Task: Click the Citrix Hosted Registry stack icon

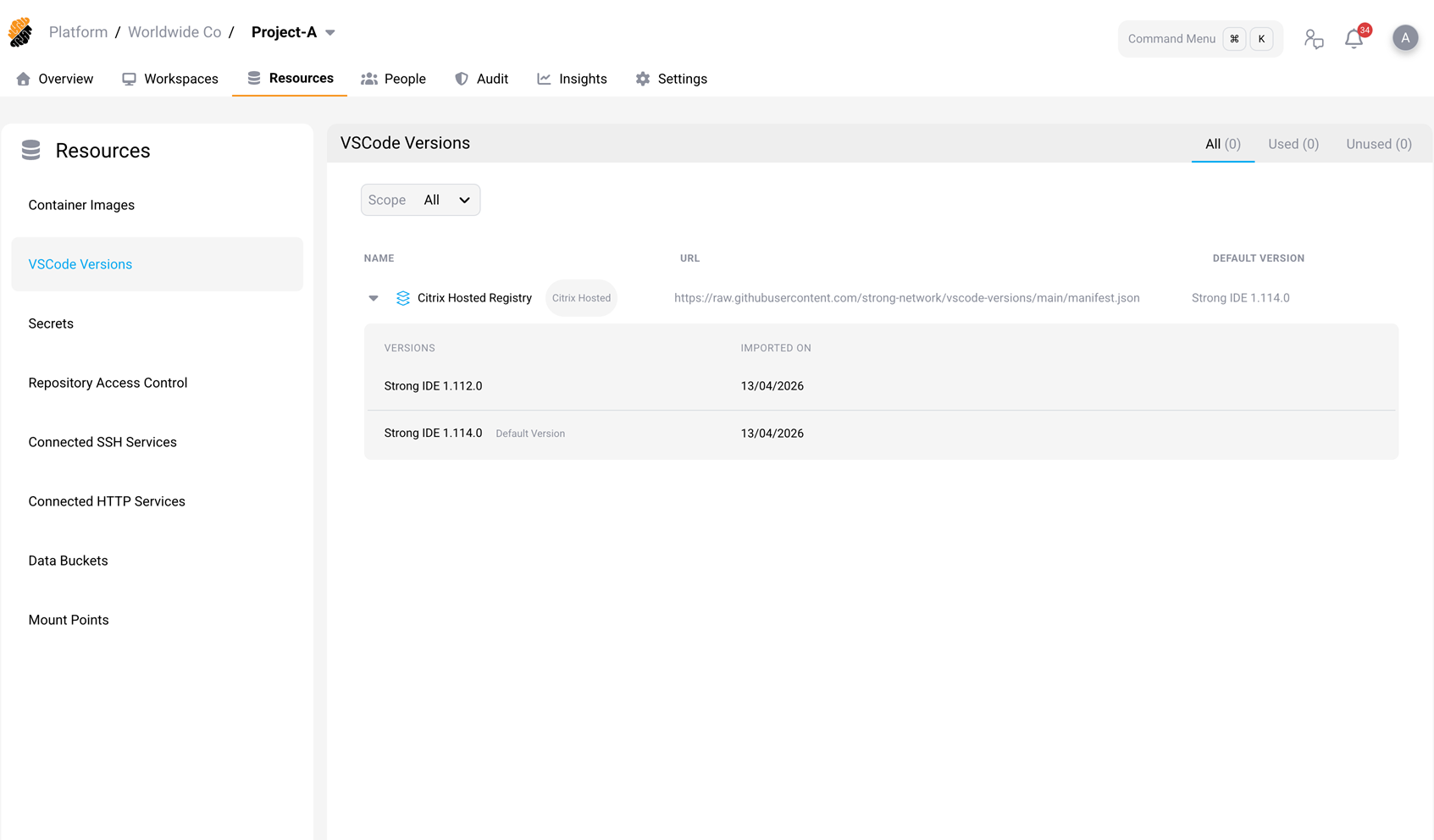Action: 403,298
